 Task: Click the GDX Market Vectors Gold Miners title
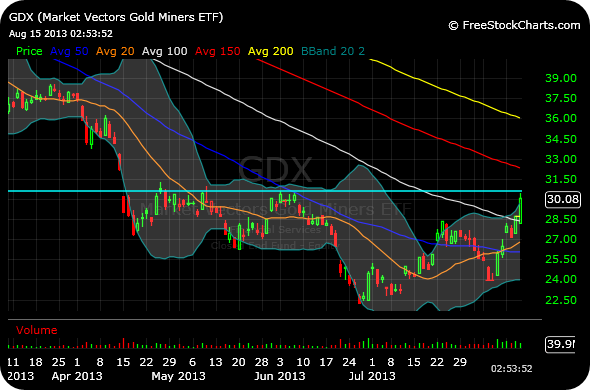116,17
